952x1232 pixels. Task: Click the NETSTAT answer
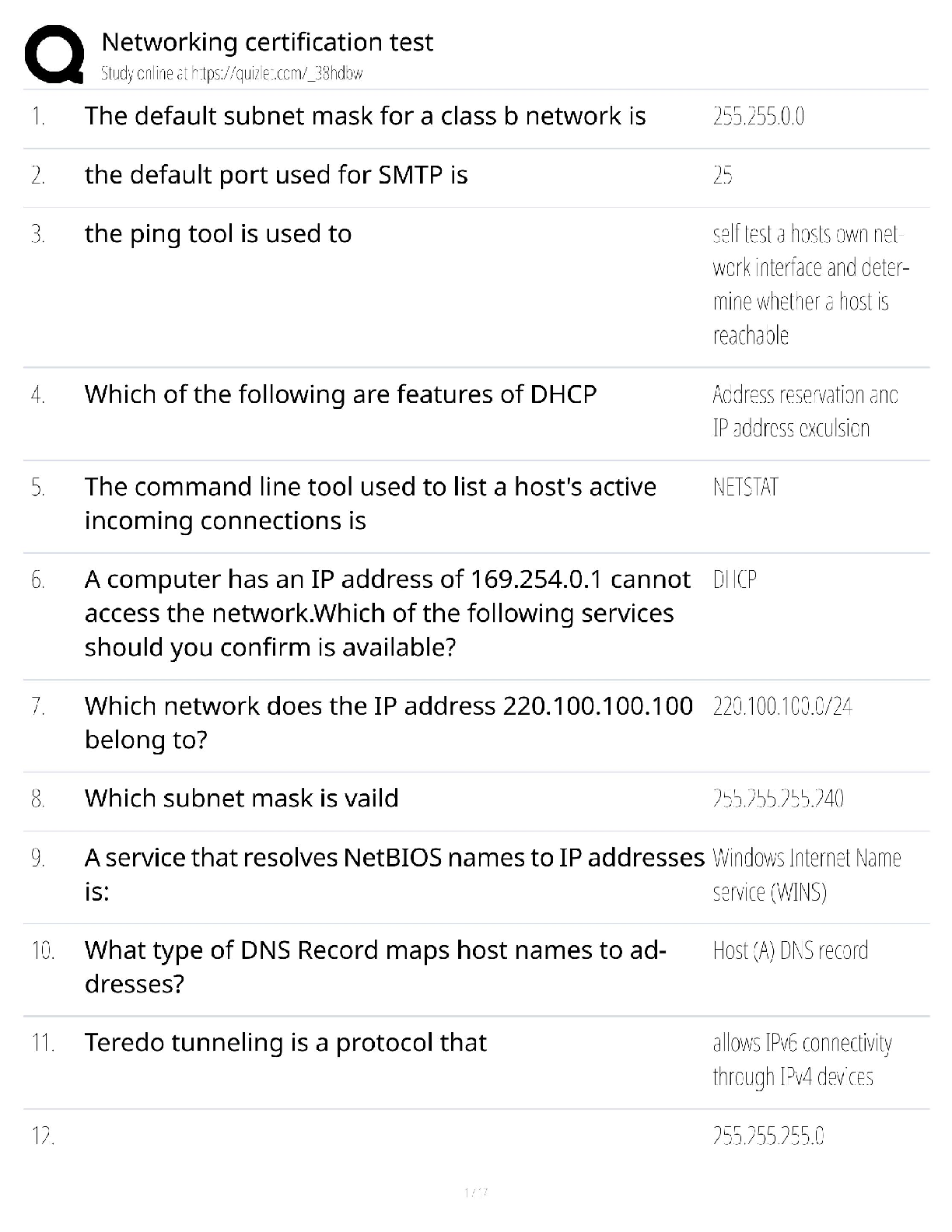tap(745, 488)
